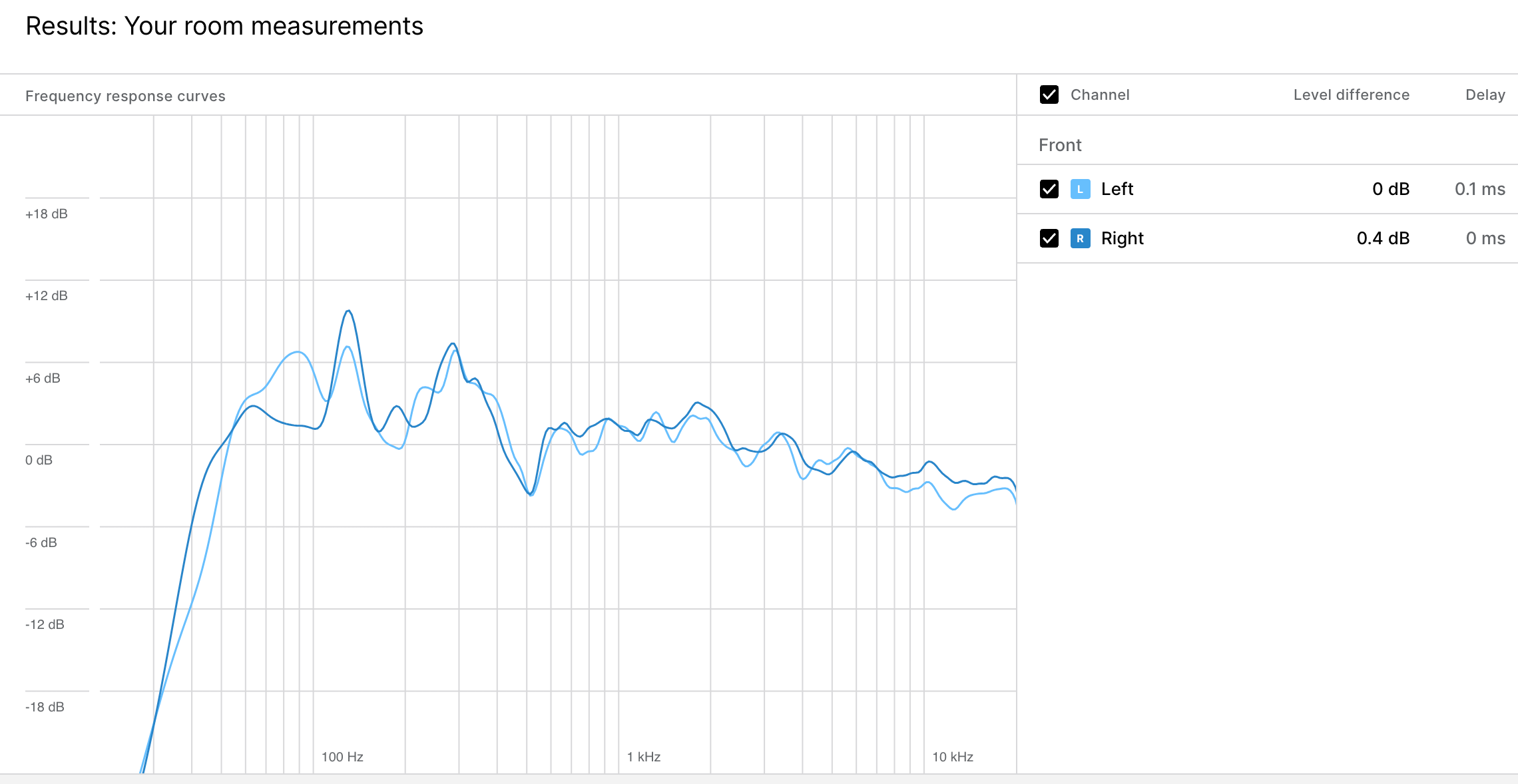Click the 100 Hz axis label
This screenshot has height=784, width=1518.
tap(342, 757)
